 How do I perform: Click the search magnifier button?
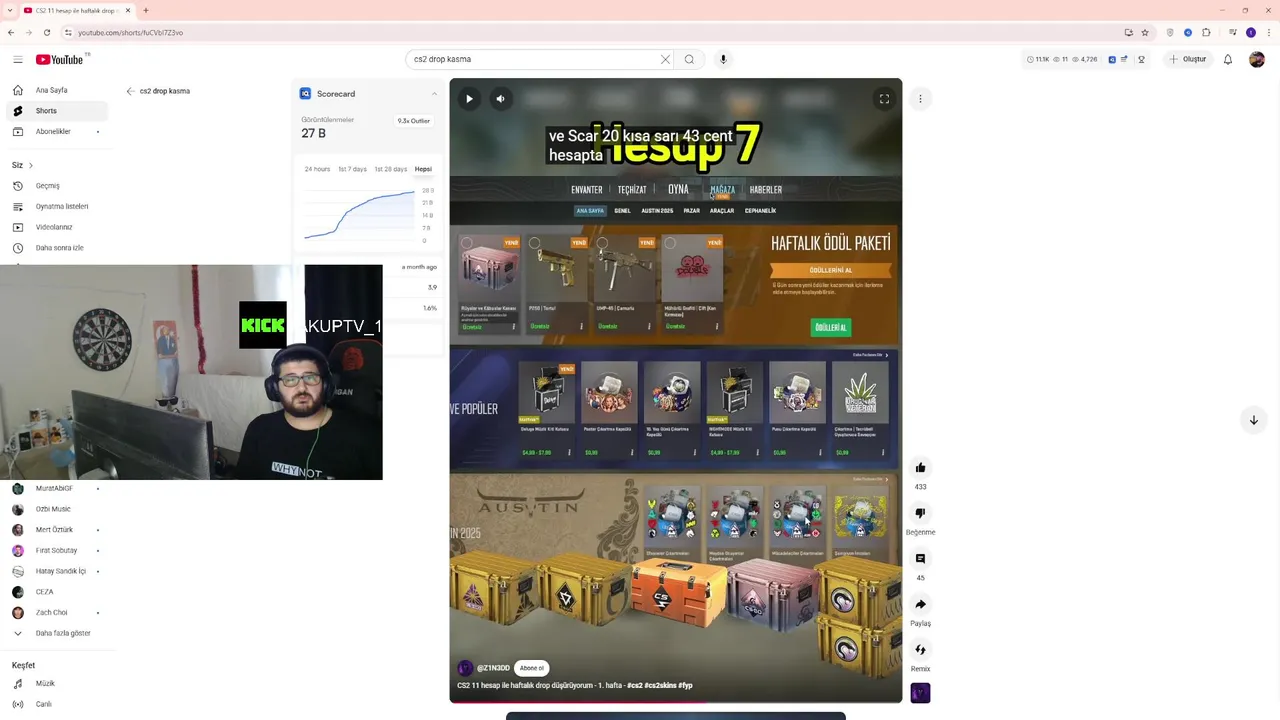pyautogui.click(x=689, y=59)
